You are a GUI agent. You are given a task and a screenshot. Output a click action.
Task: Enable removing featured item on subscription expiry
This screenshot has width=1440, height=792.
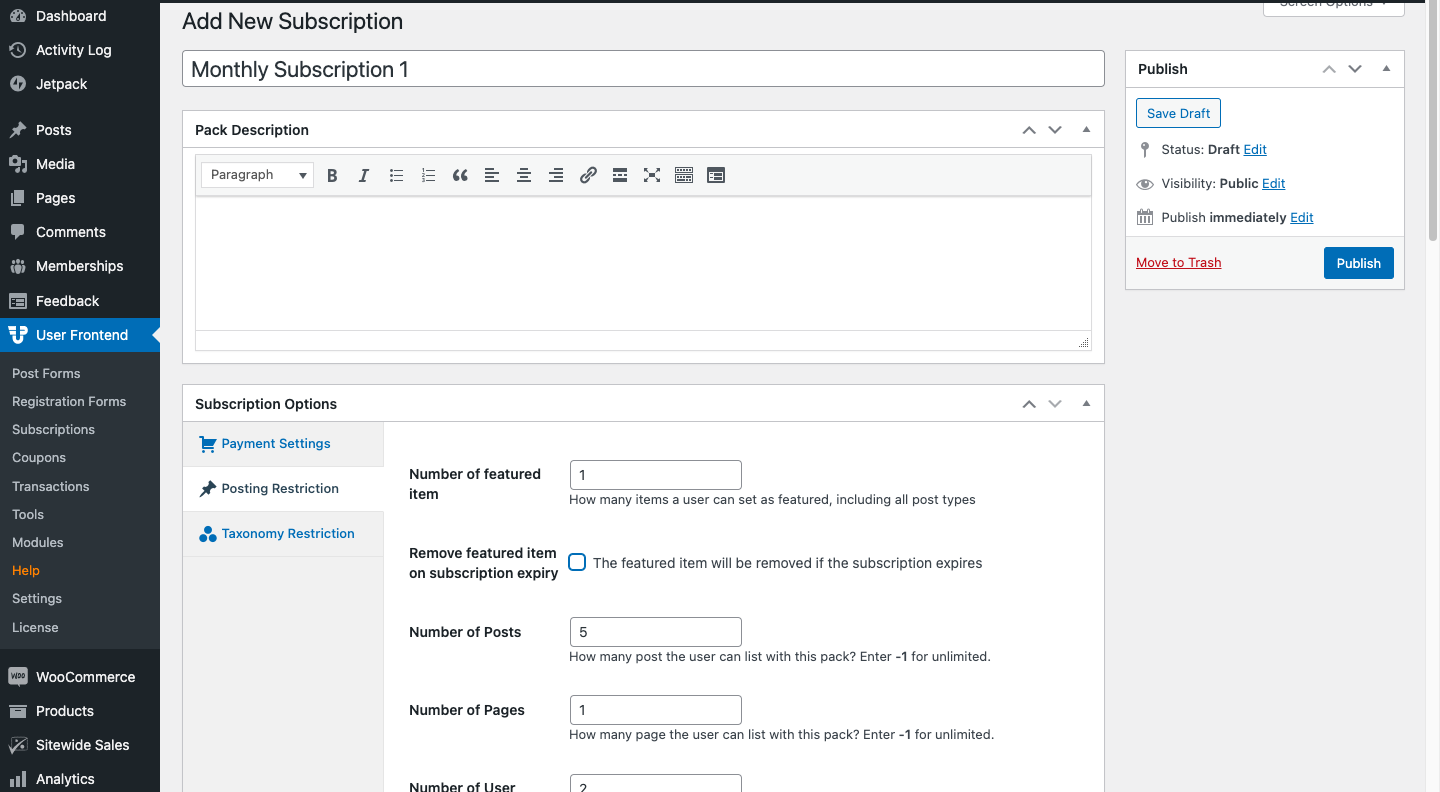point(577,562)
